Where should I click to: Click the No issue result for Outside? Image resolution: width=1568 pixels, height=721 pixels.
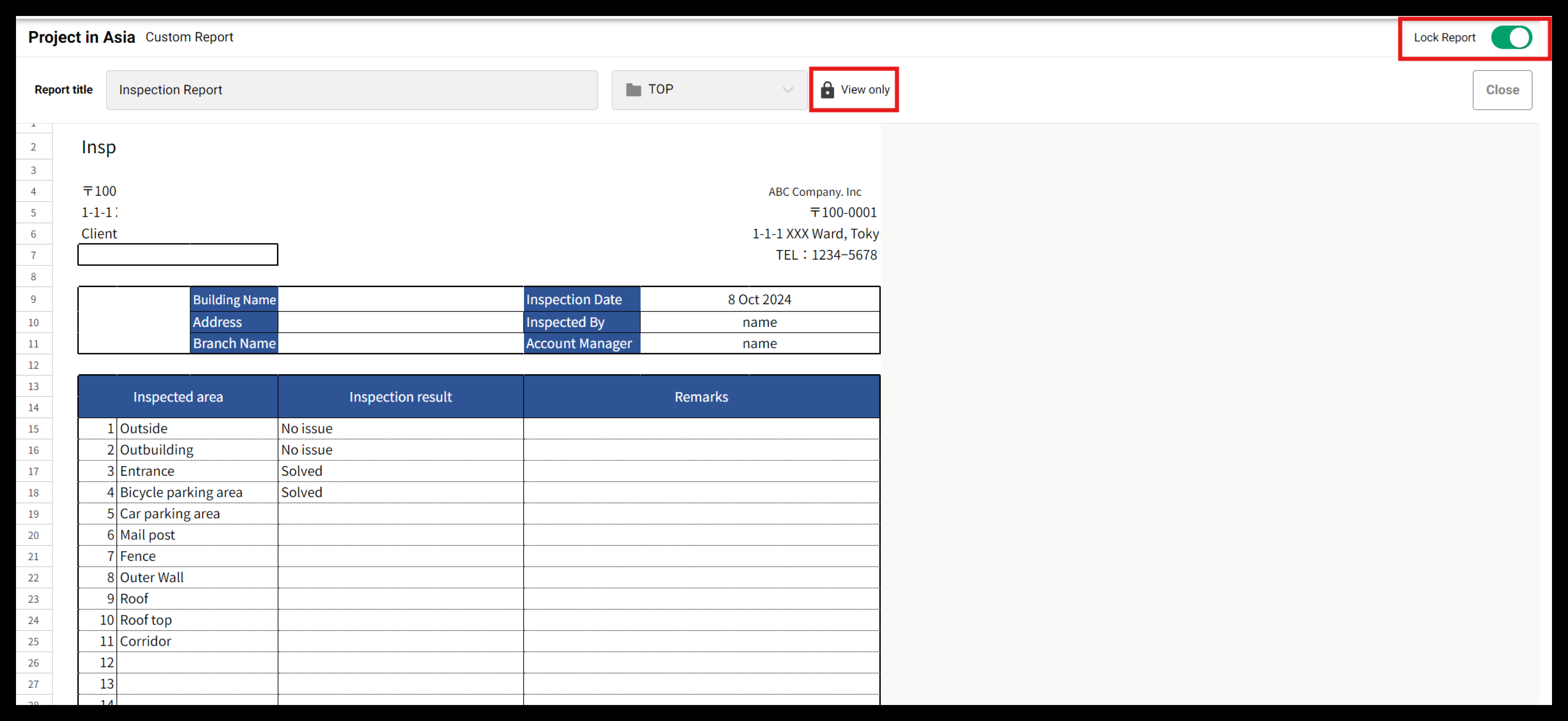pos(307,429)
